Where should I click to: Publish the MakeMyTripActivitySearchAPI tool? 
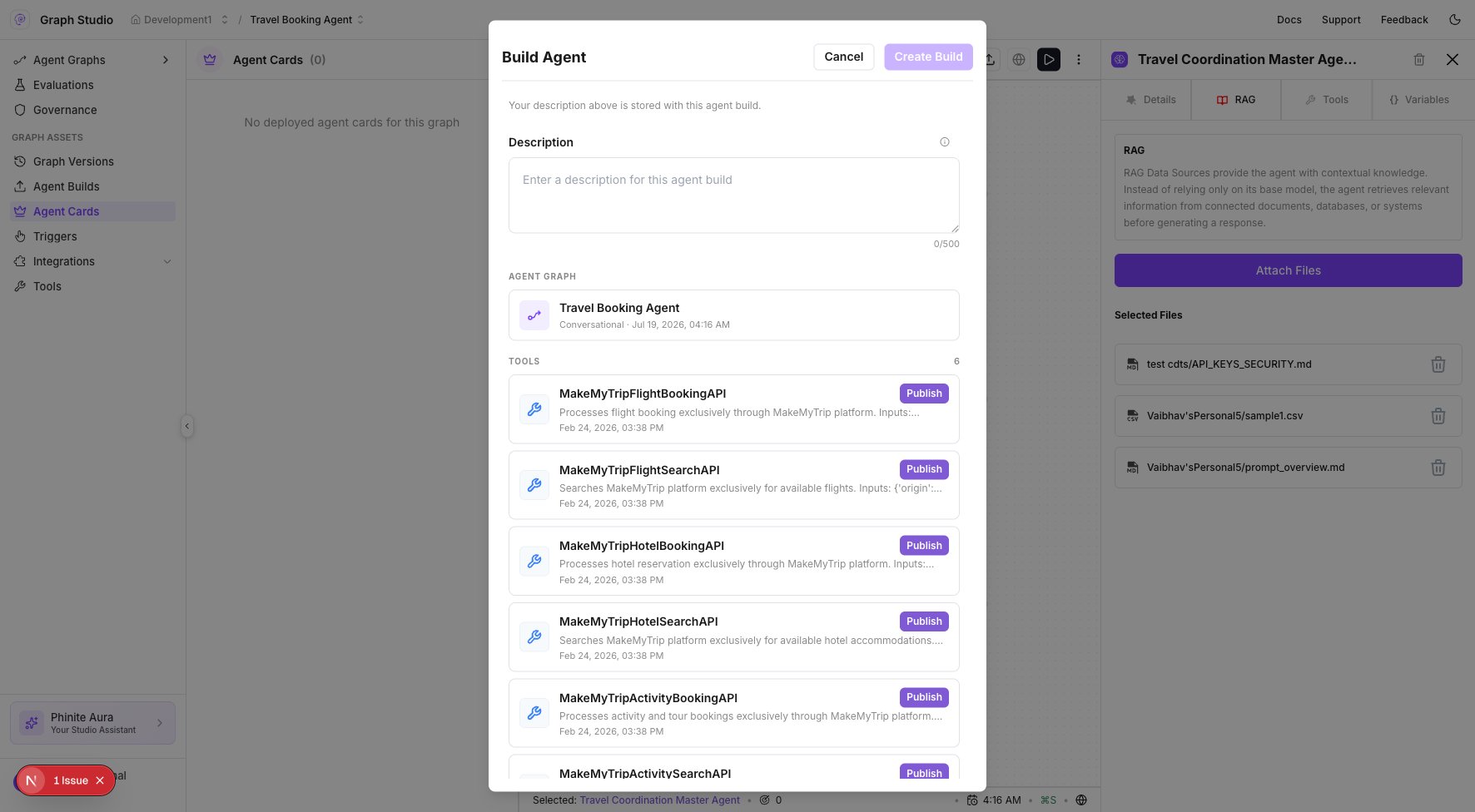[924, 772]
